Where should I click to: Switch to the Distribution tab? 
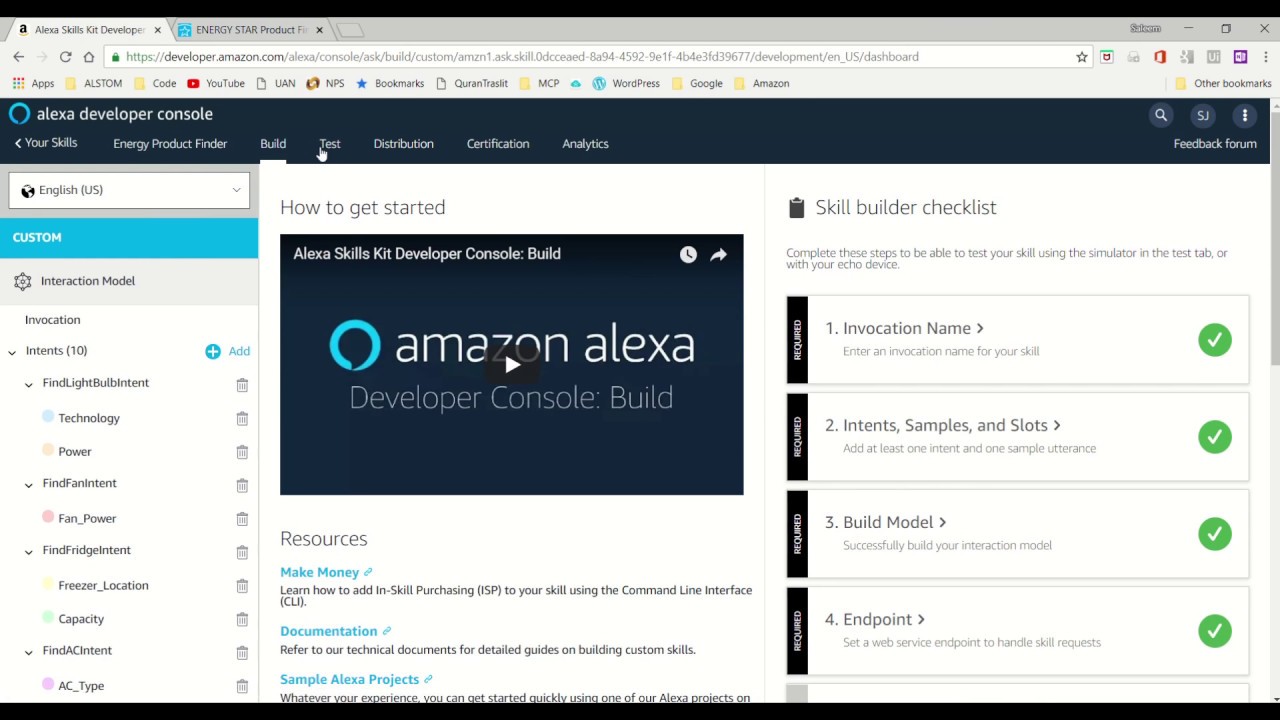(403, 144)
